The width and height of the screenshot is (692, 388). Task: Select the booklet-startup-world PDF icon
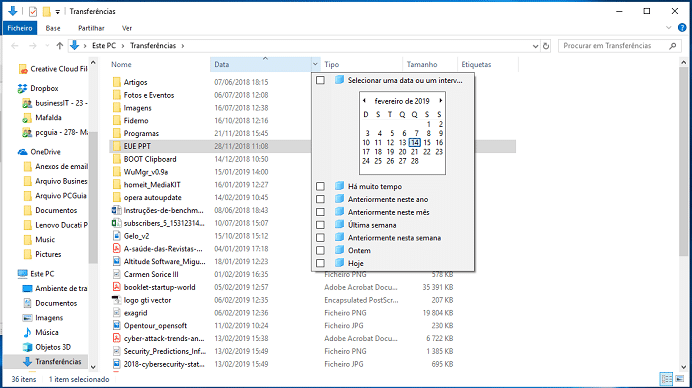pyautogui.click(x=117, y=287)
